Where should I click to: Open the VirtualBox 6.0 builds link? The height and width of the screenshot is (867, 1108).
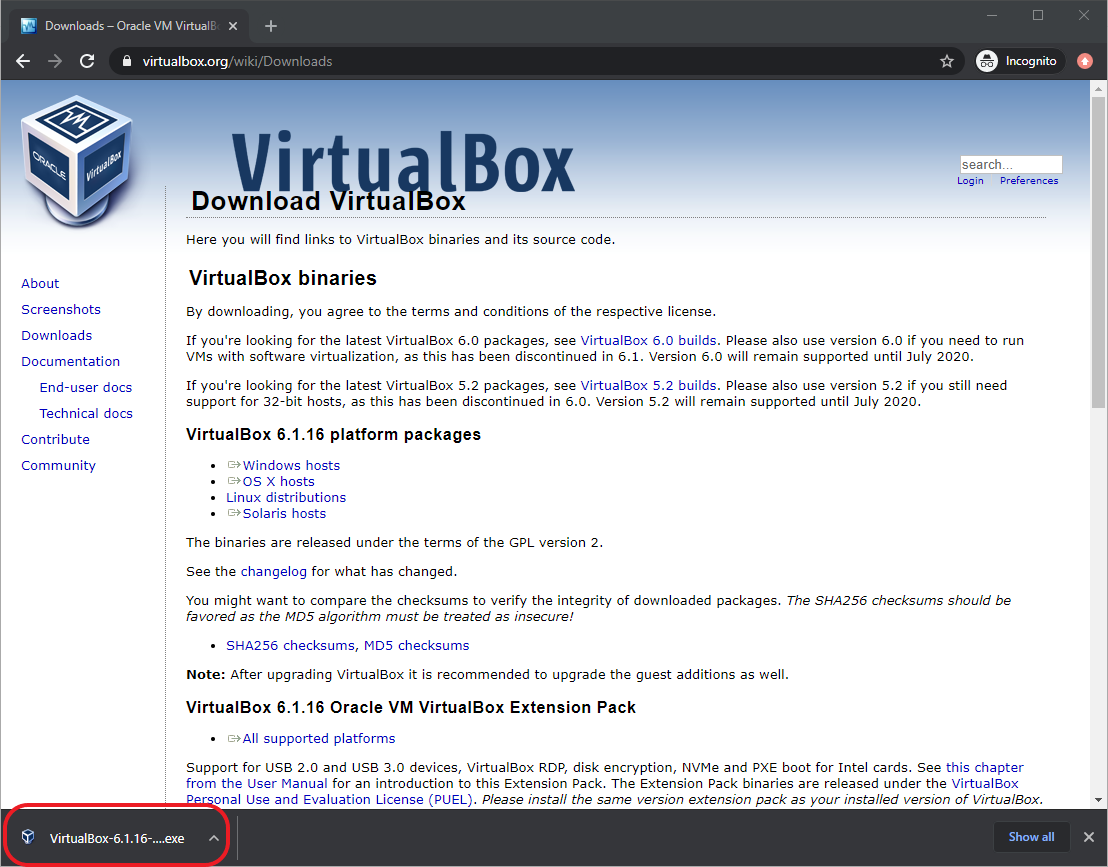(x=648, y=340)
